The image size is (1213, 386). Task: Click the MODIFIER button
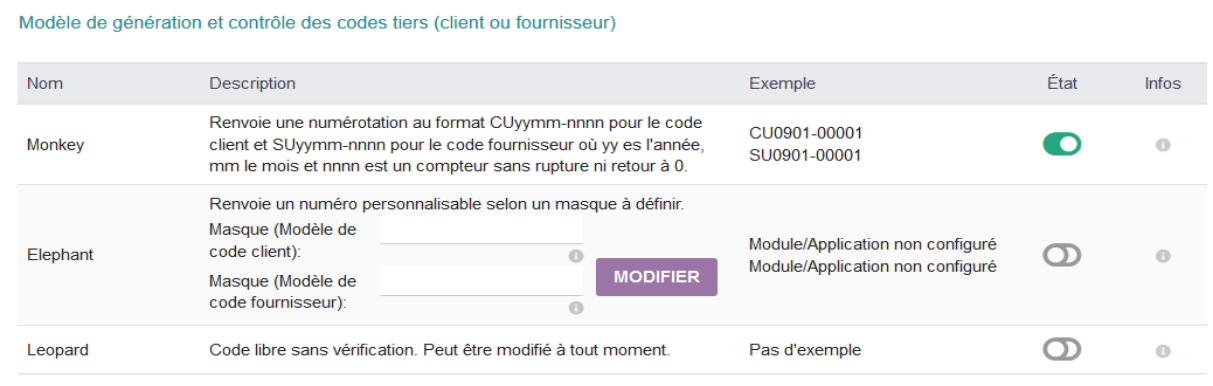coord(657,277)
